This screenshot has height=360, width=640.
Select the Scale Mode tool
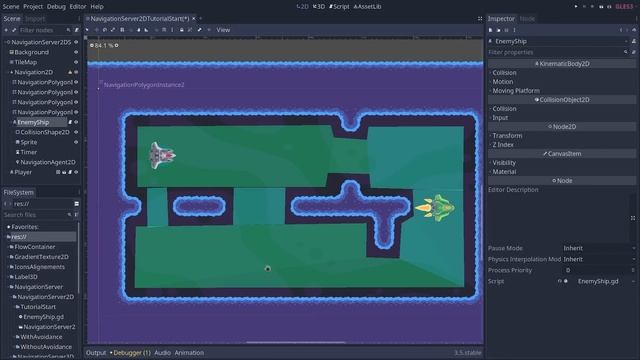click(113, 30)
